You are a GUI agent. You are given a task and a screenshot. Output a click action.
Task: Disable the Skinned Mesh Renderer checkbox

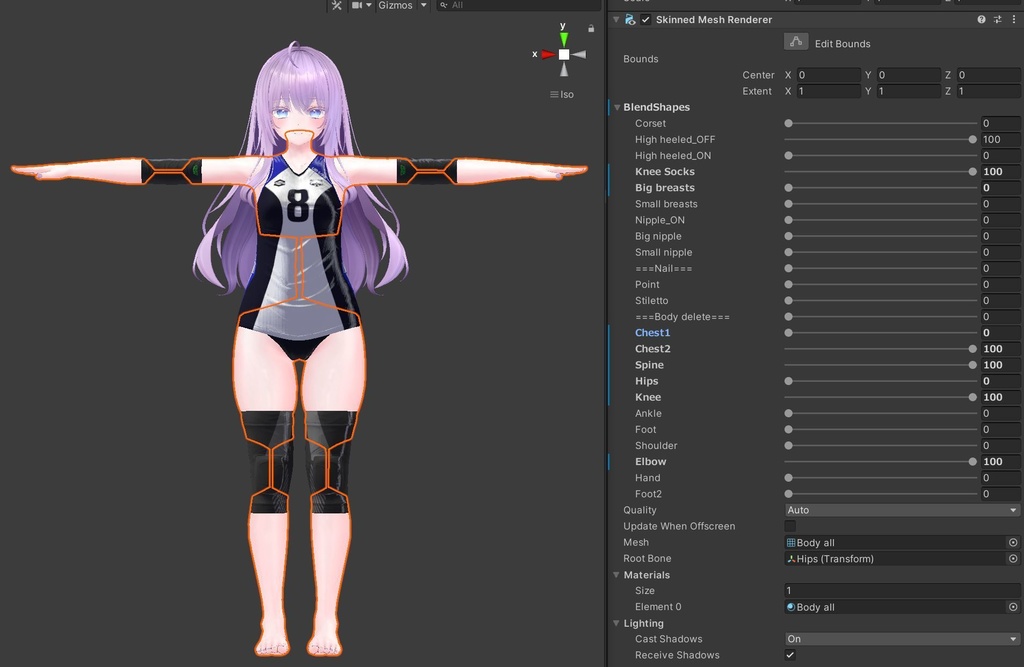[646, 20]
